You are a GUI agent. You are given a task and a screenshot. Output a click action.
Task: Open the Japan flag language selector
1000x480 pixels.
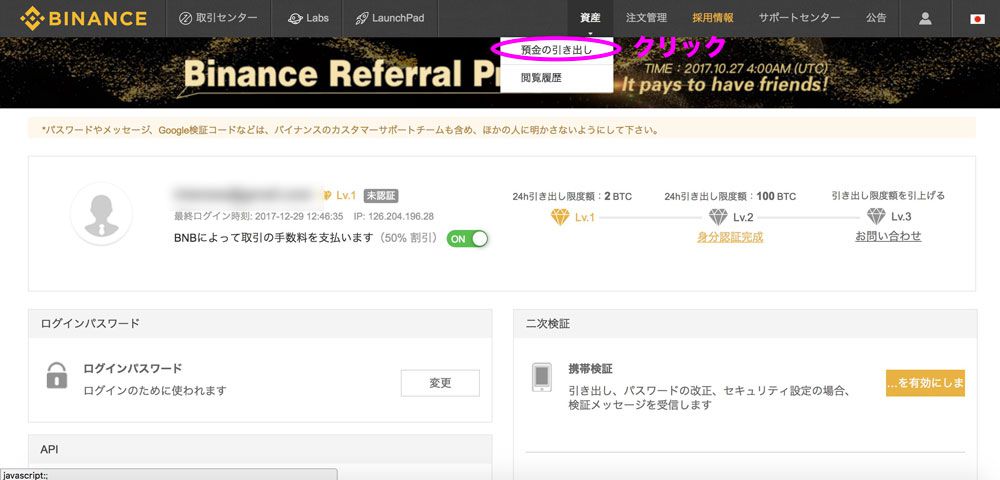tap(977, 18)
